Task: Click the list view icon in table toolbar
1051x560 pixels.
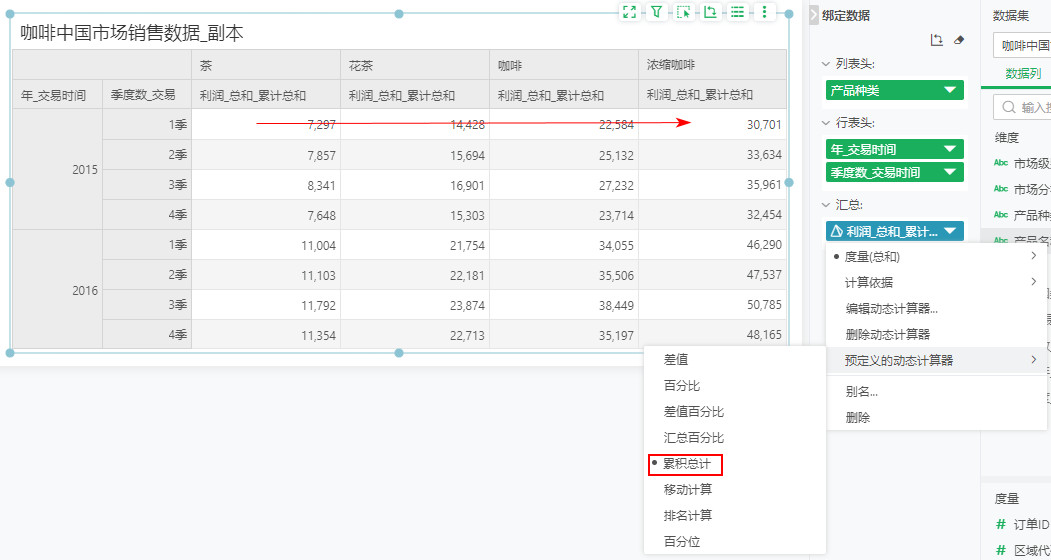Action: 737,12
